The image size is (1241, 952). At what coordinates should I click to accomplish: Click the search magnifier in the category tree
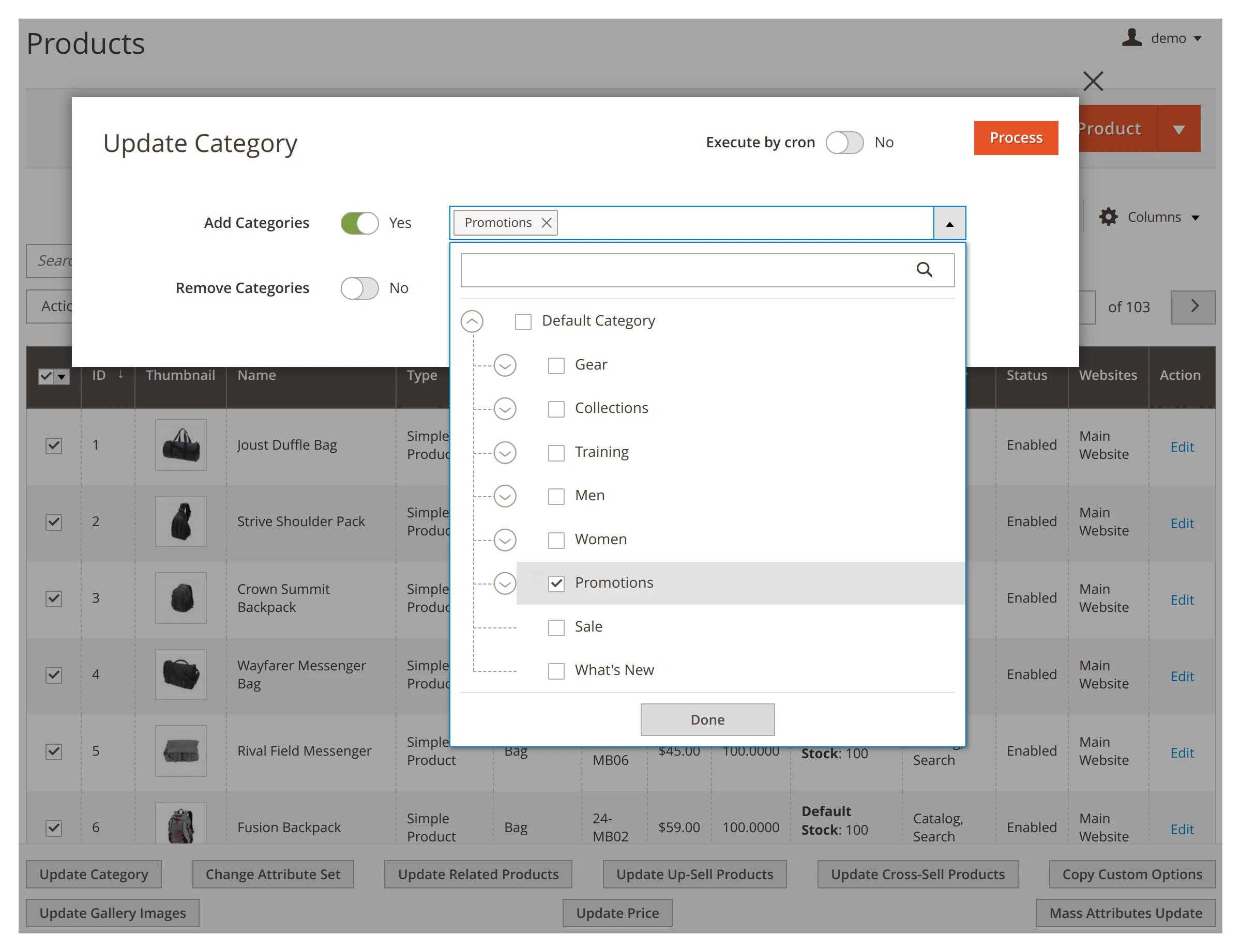(x=925, y=270)
